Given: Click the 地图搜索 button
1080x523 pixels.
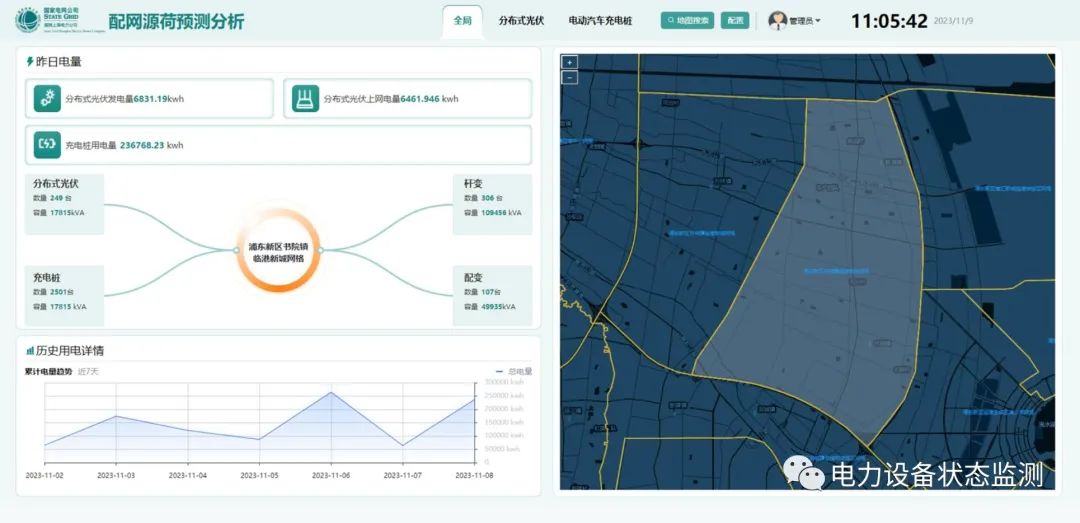Looking at the screenshot, I should (687, 20).
